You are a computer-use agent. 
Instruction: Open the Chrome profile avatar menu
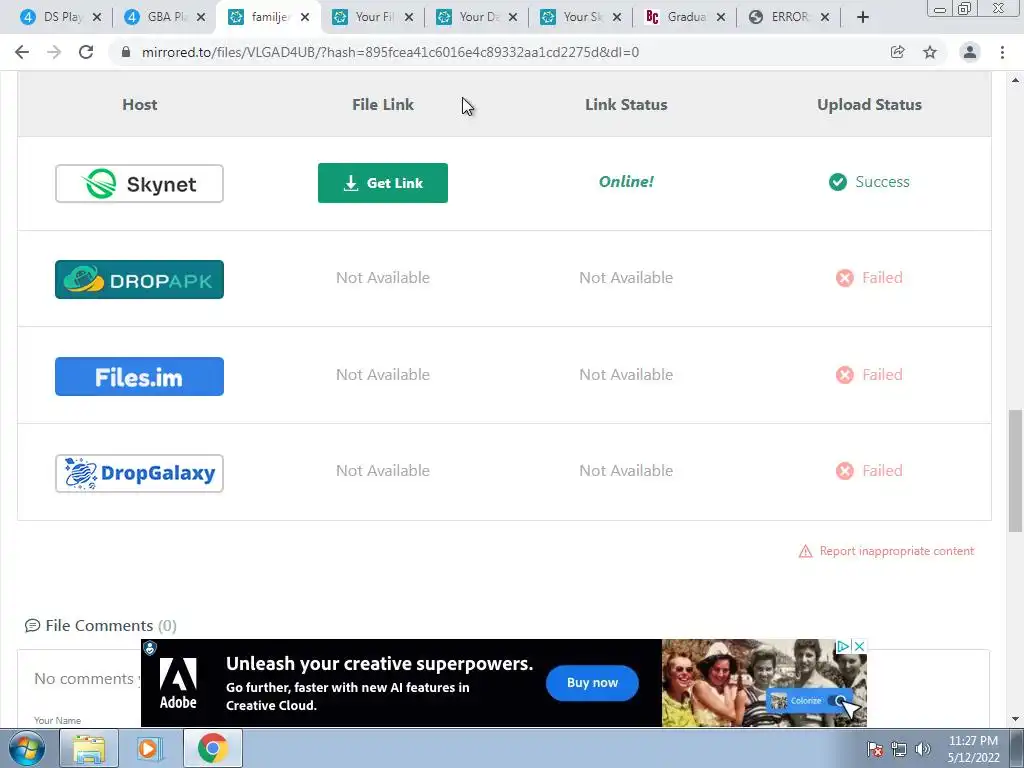970,52
